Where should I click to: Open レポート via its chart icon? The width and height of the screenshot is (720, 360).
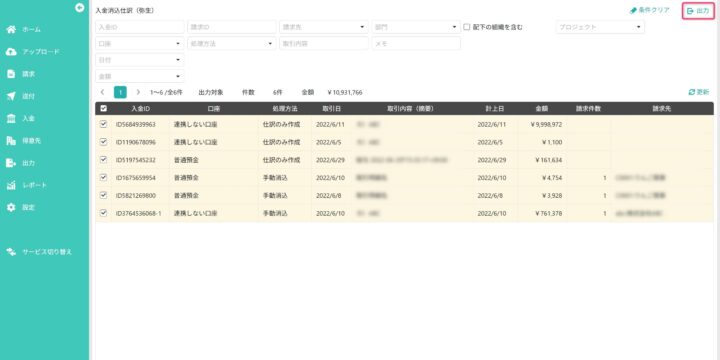(x=11, y=185)
